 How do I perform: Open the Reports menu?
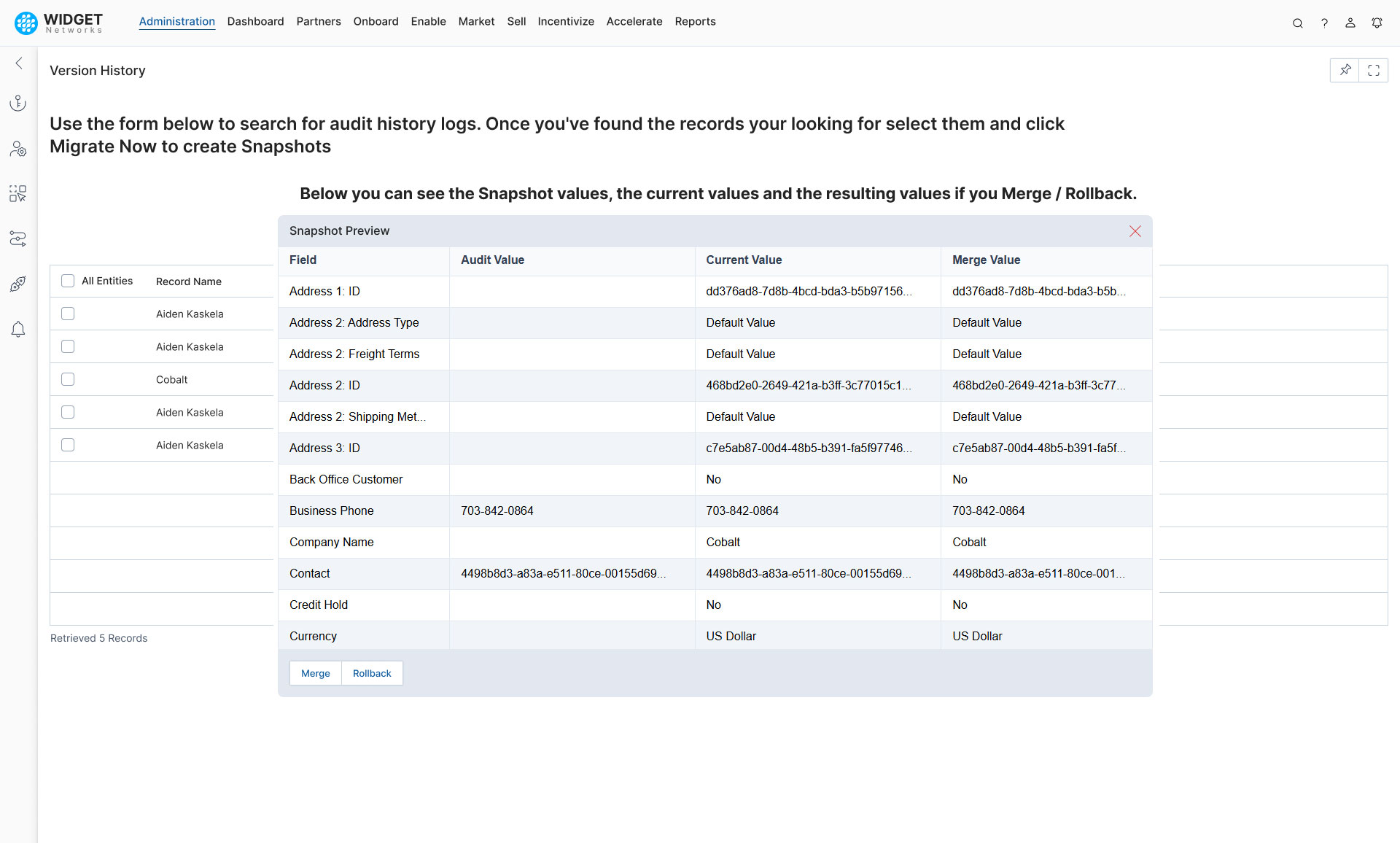[695, 21]
